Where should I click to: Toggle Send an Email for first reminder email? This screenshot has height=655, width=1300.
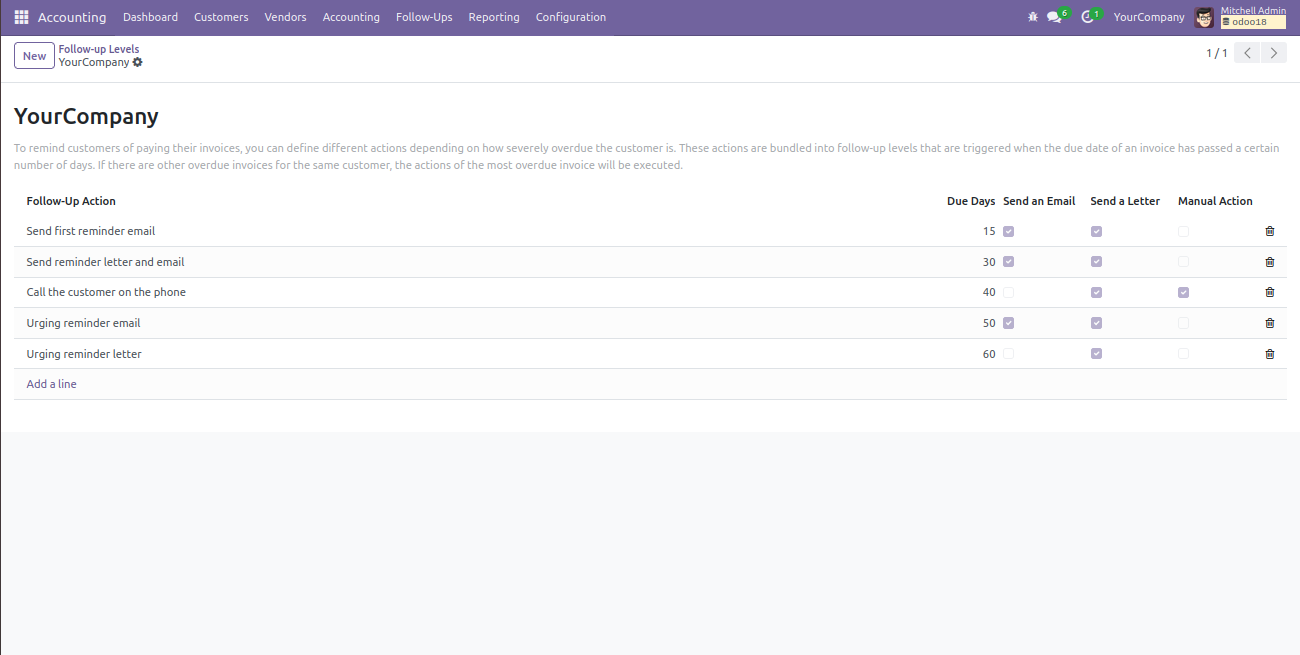pyautogui.click(x=1008, y=231)
